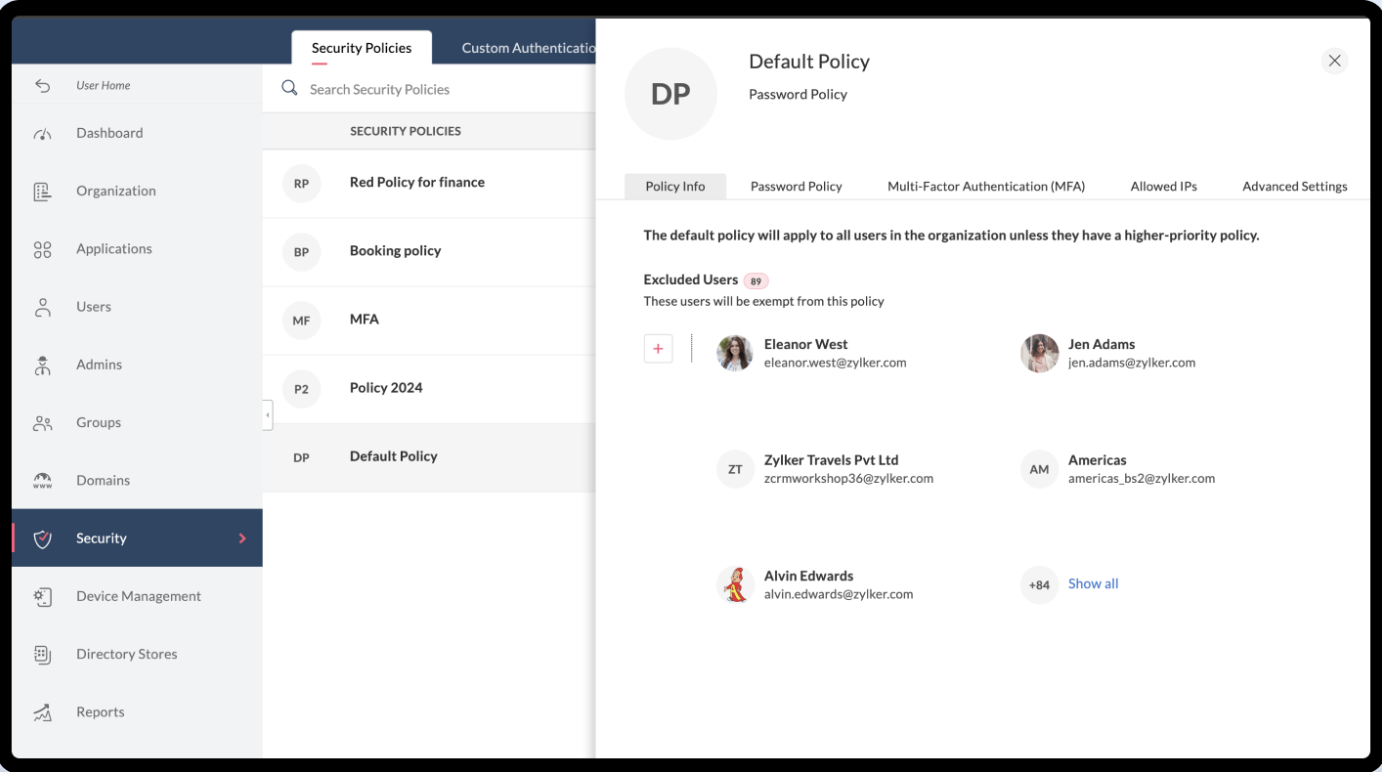Open the Admins section
The width and height of the screenshot is (1382, 772).
point(98,364)
